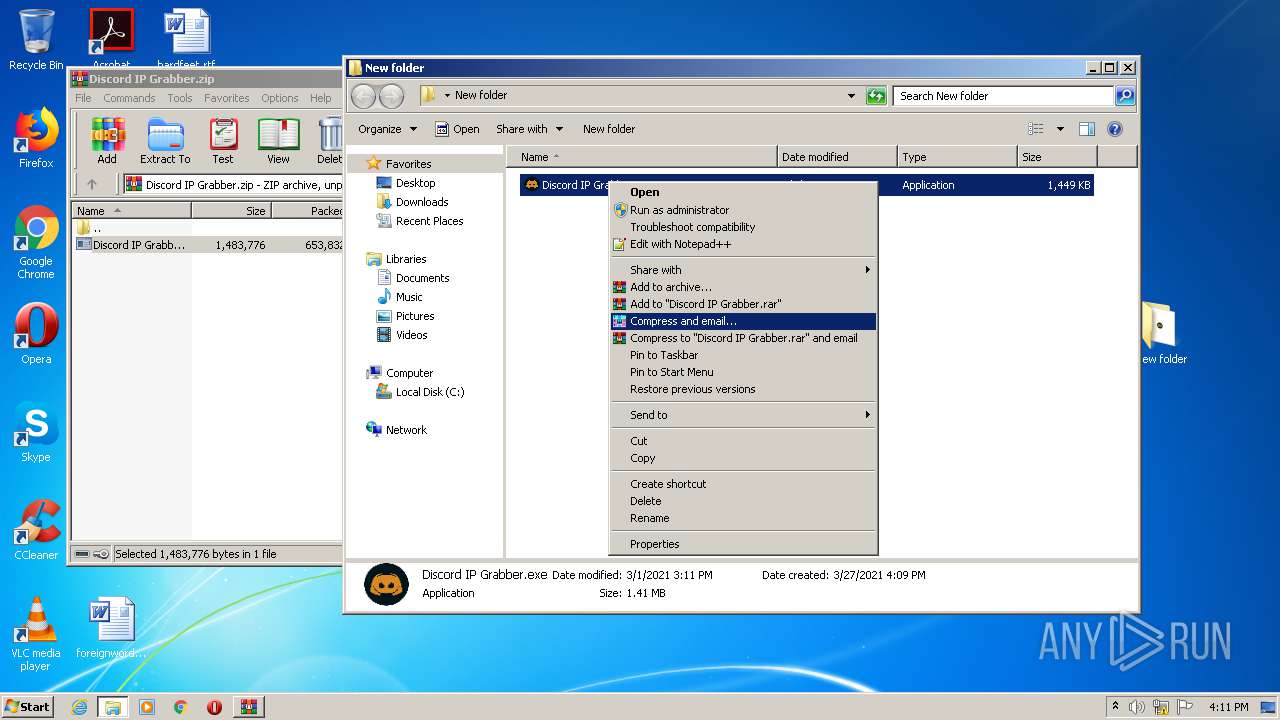
Task: Click the Explorer back navigation arrow
Action: [364, 96]
